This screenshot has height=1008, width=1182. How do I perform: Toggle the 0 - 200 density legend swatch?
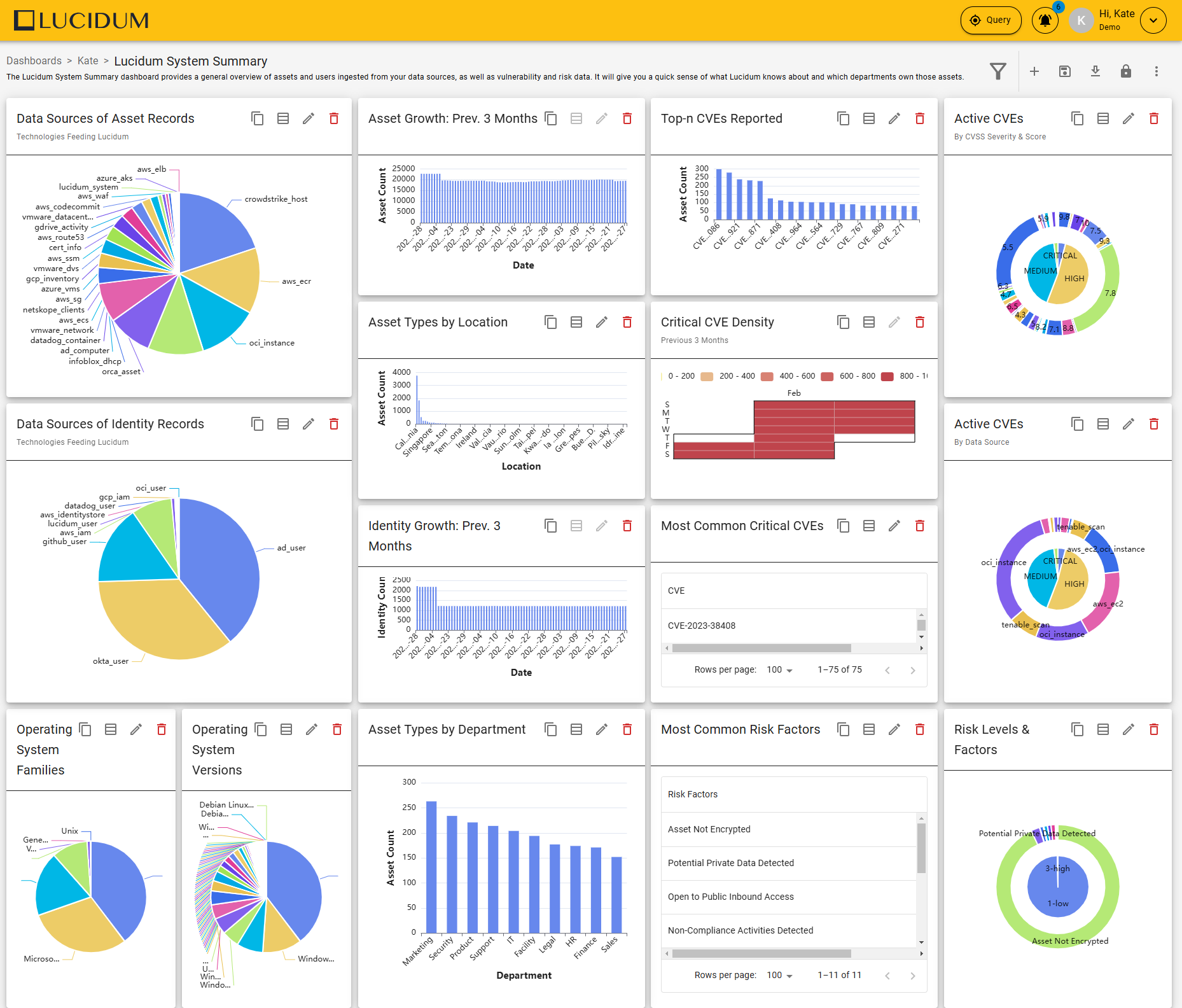pos(663,376)
